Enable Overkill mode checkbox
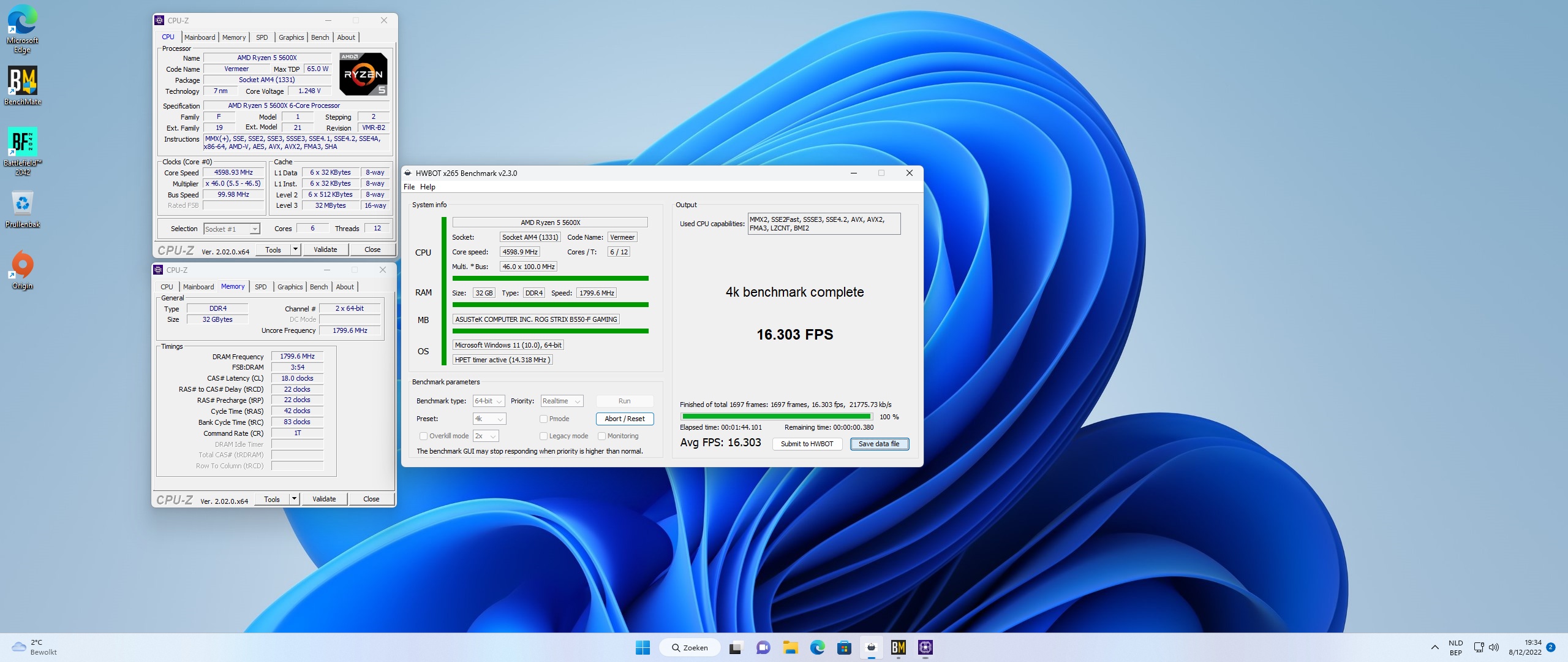This screenshot has height=662, width=1568. pos(423,436)
